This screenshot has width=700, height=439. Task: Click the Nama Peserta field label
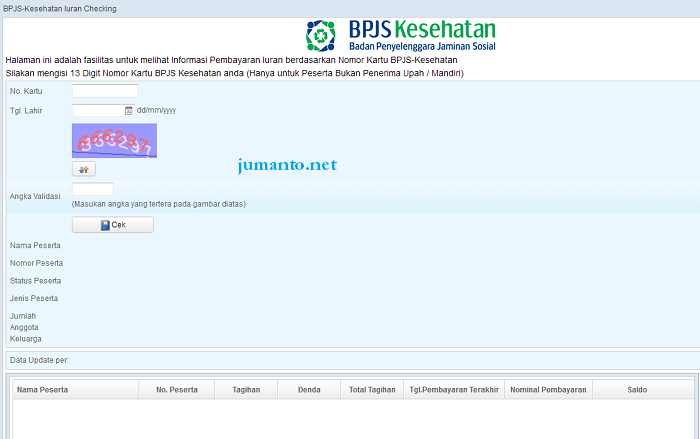pos(35,246)
